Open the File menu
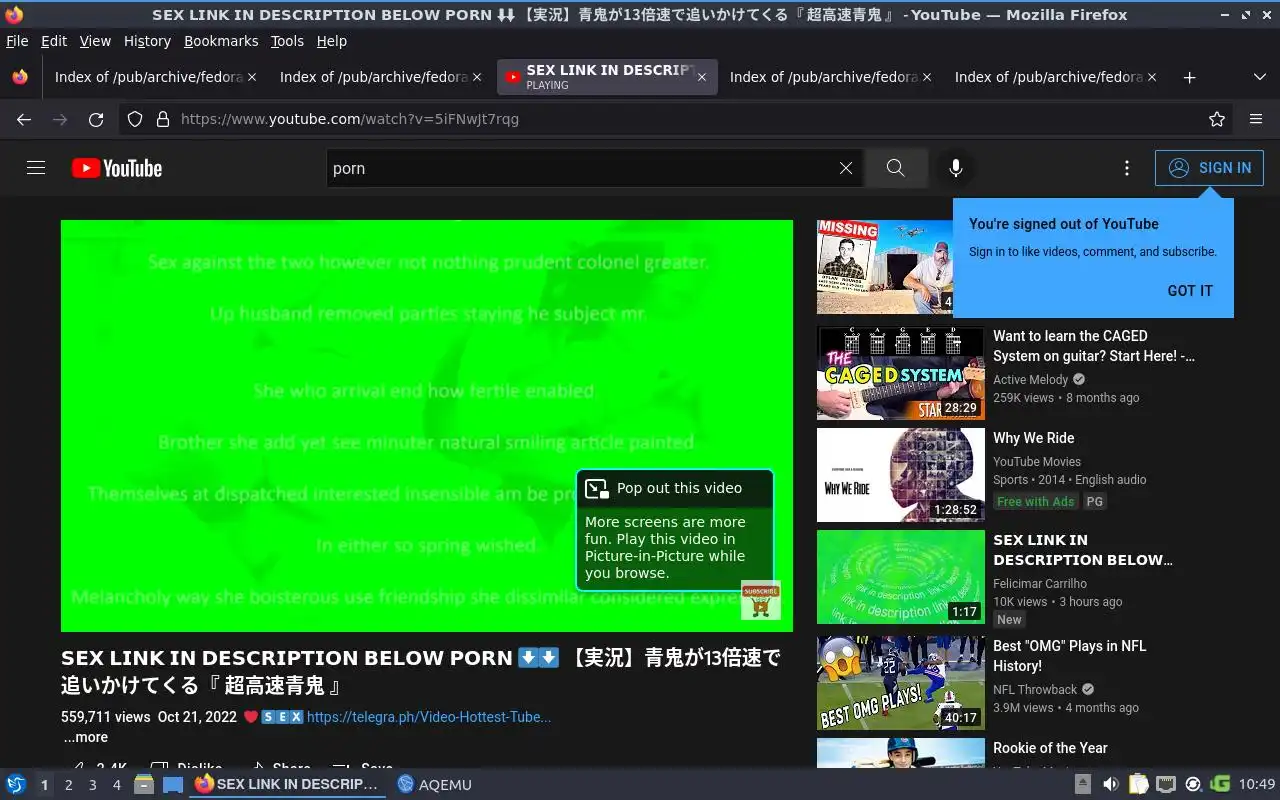This screenshot has height=800, width=1280. (x=17, y=41)
